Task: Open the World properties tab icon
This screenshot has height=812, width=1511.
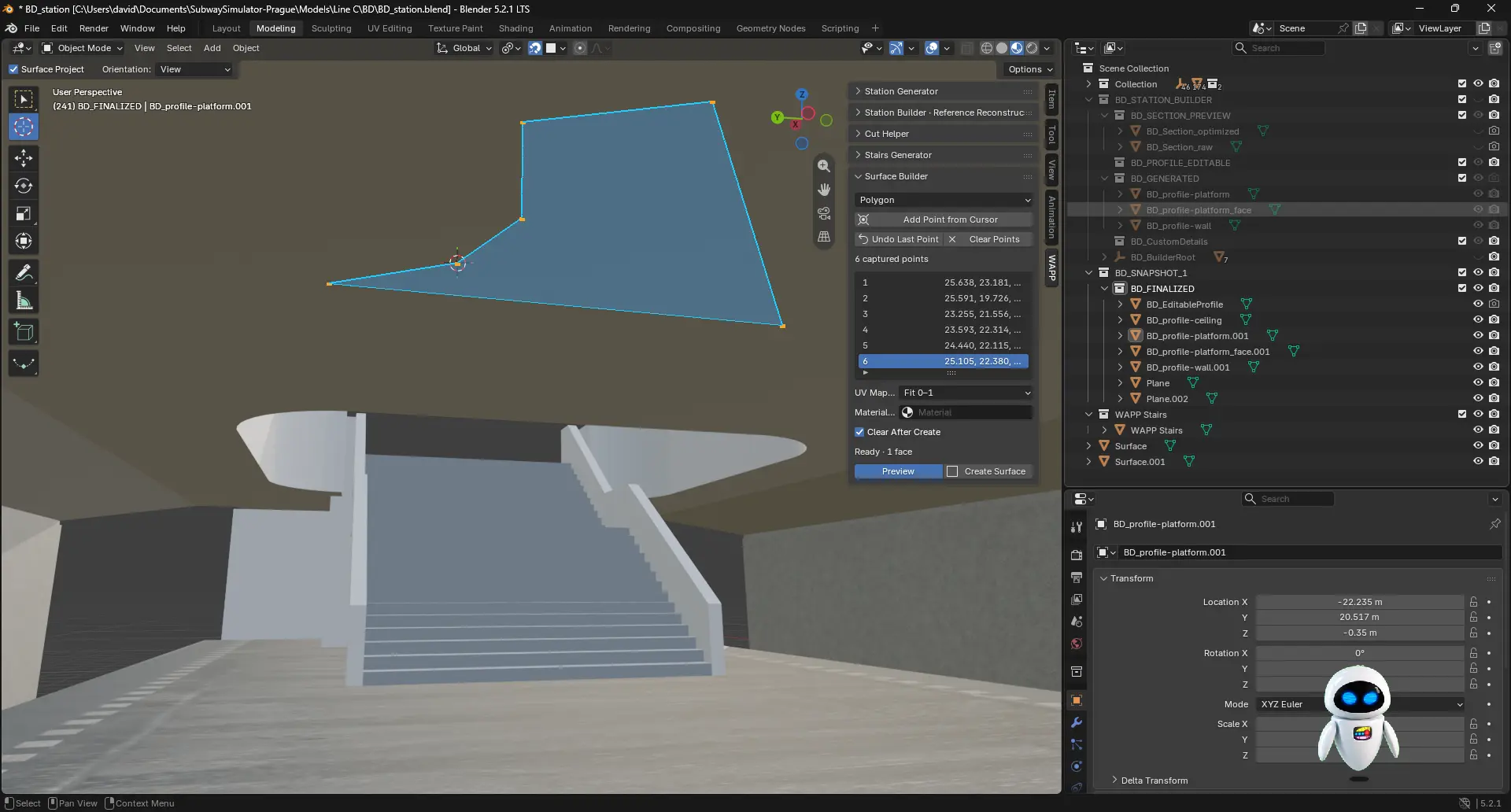Action: point(1077,644)
